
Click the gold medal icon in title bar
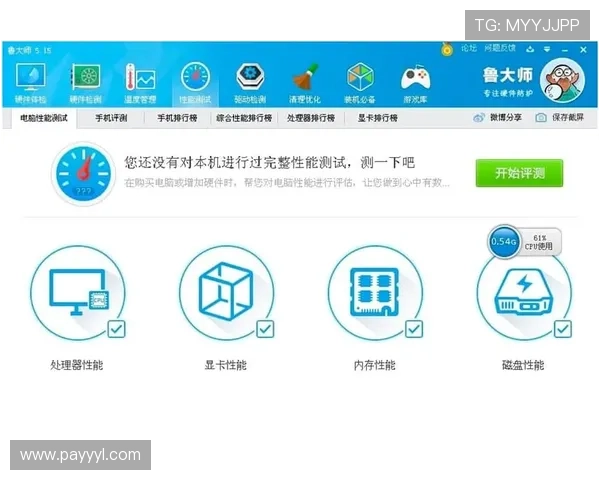click(x=447, y=49)
